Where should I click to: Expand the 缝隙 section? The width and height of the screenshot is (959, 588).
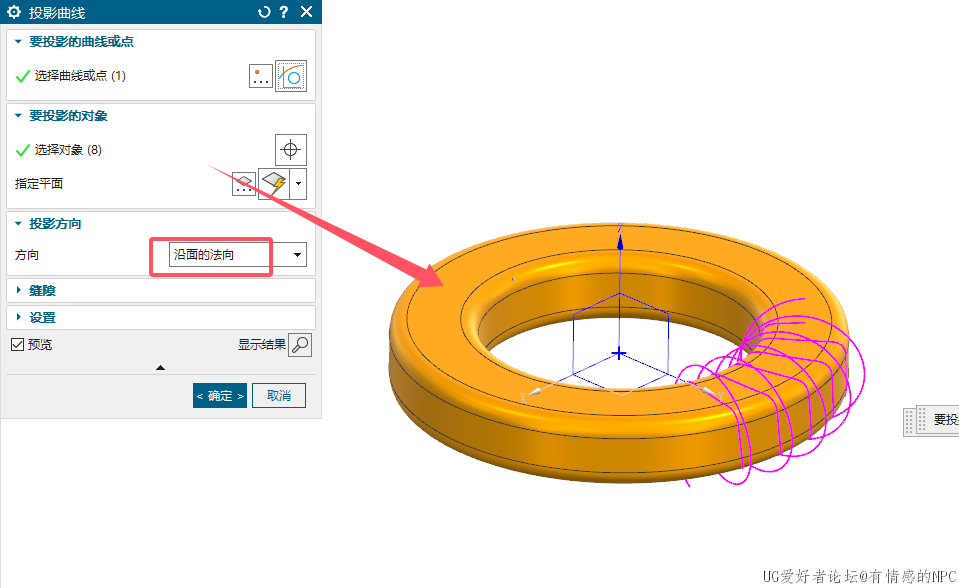tap(42, 290)
